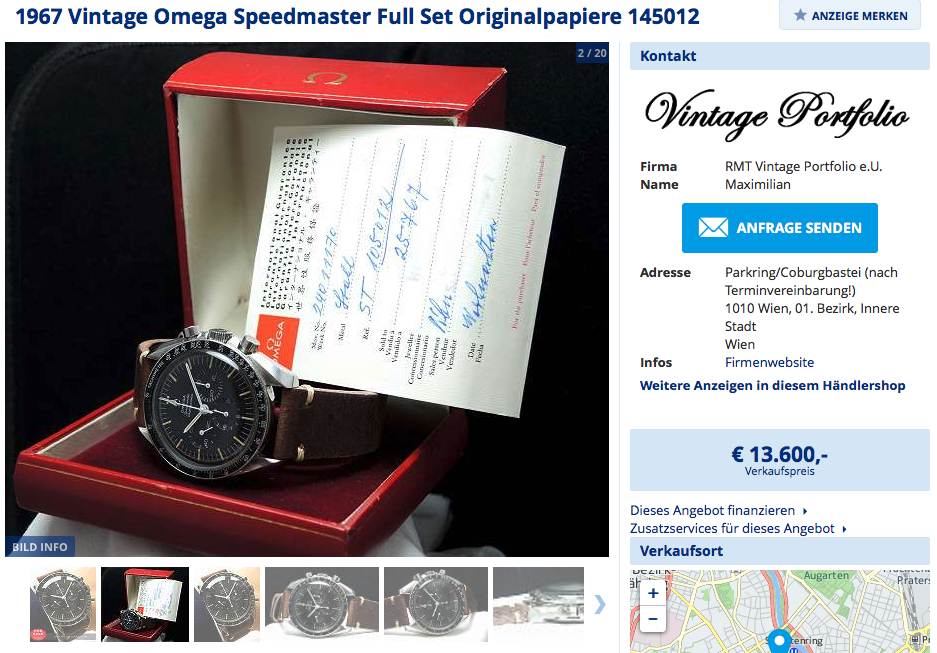Select sixth partially visible thumbnail
The width and height of the screenshot is (937, 653).
tap(538, 605)
